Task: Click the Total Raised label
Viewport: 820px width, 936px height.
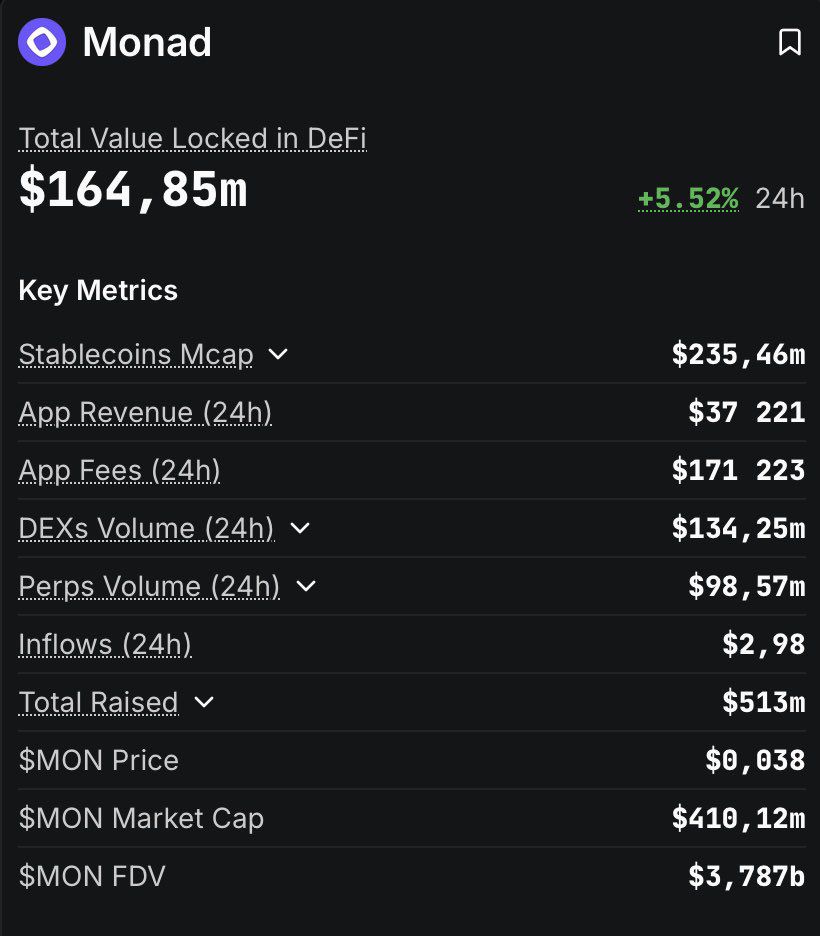Action: [98, 702]
